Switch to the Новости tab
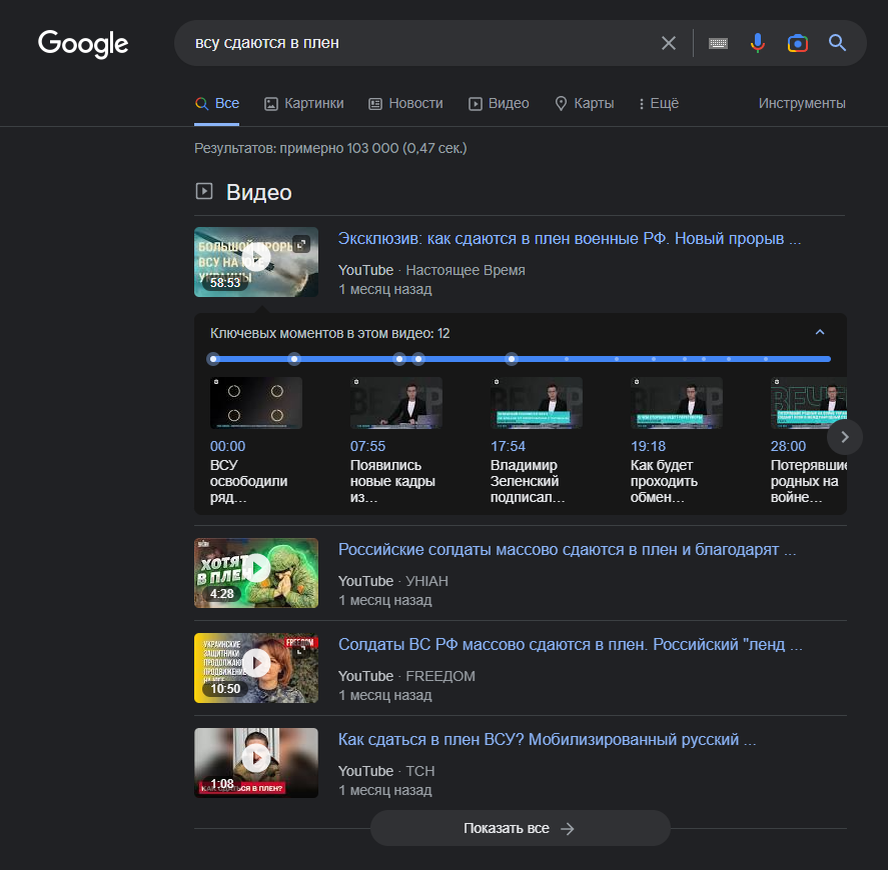 [x=406, y=103]
